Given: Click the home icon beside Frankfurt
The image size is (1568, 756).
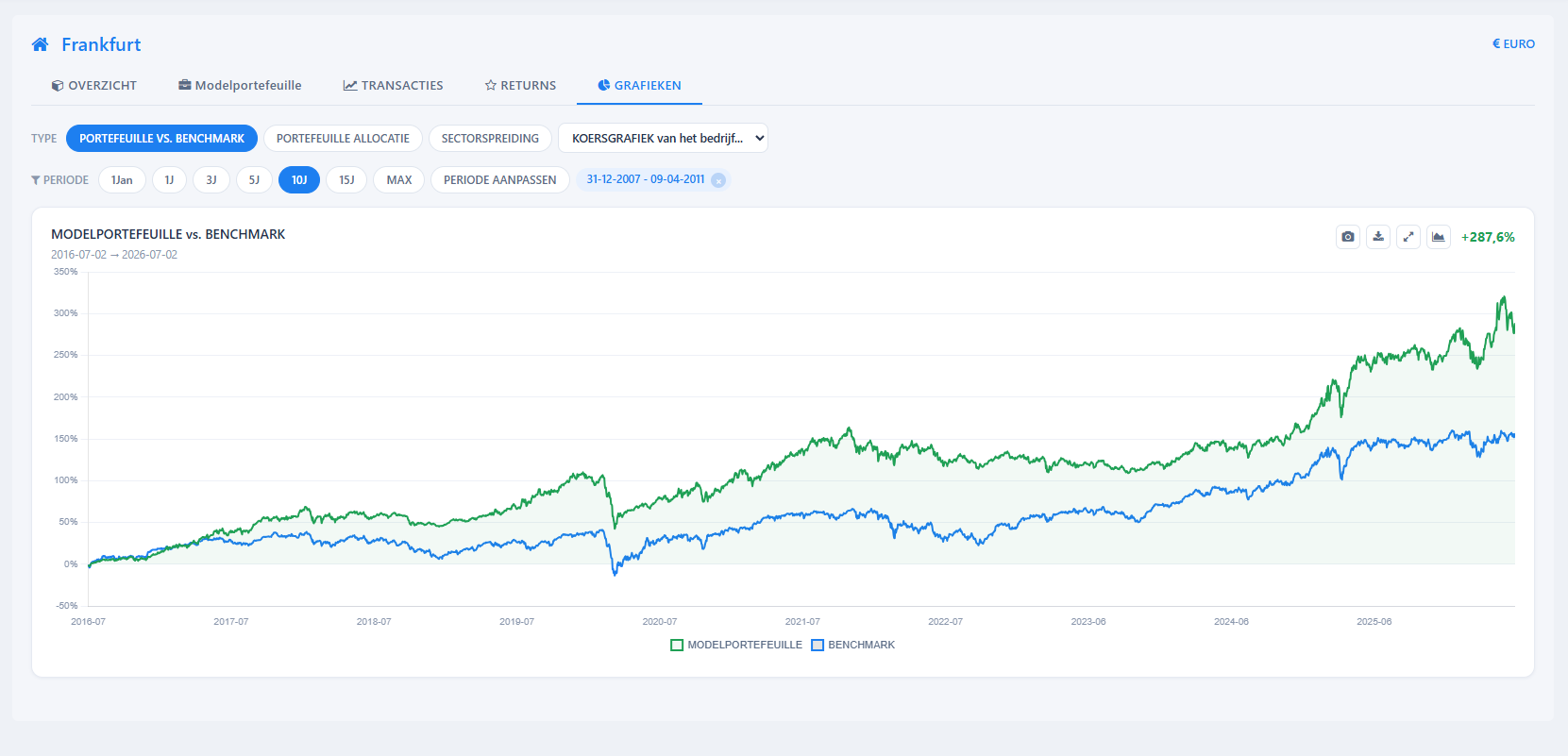Looking at the screenshot, I should tap(40, 44).
